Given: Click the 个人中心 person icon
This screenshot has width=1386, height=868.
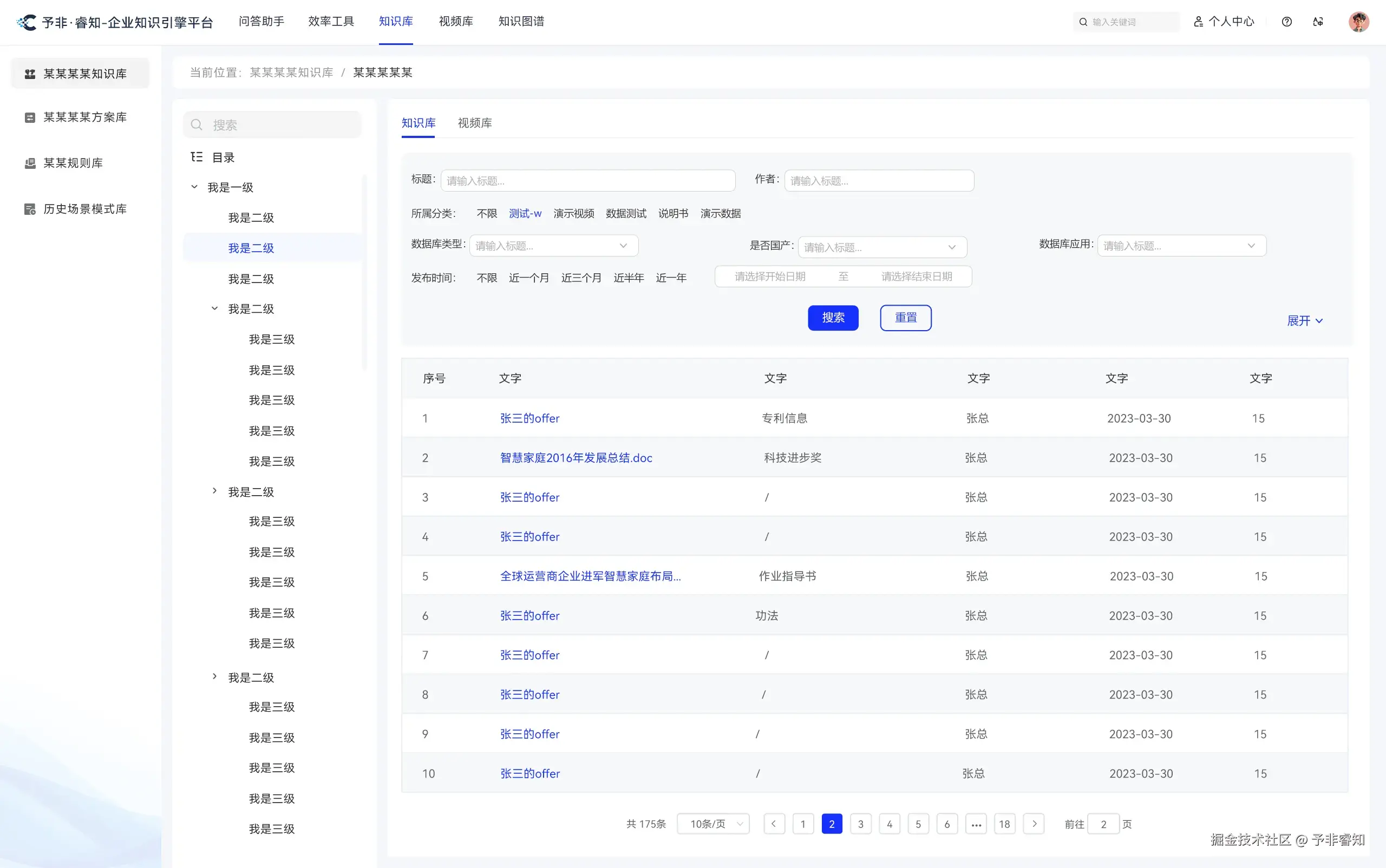Looking at the screenshot, I should click(1198, 22).
